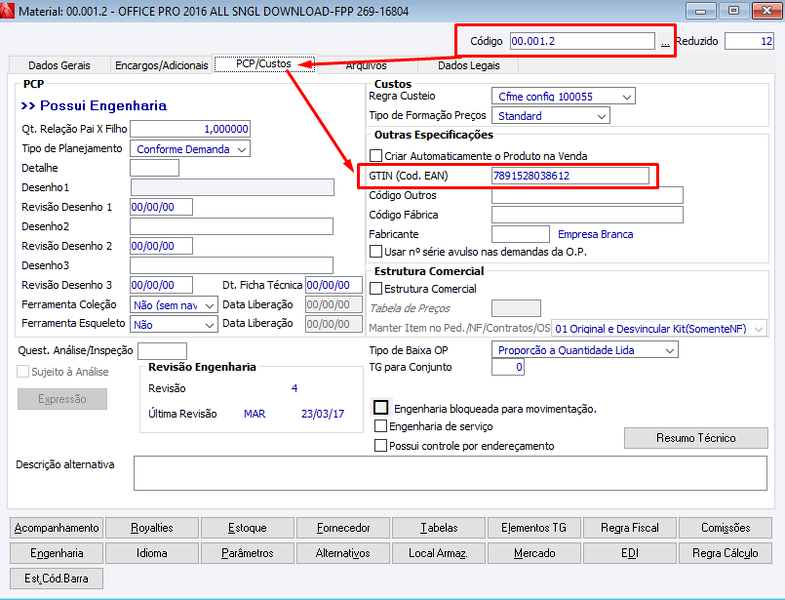Open the Ferramenta Coleção dropdown
The height and width of the screenshot is (600, 785).
pyautogui.click(x=210, y=305)
